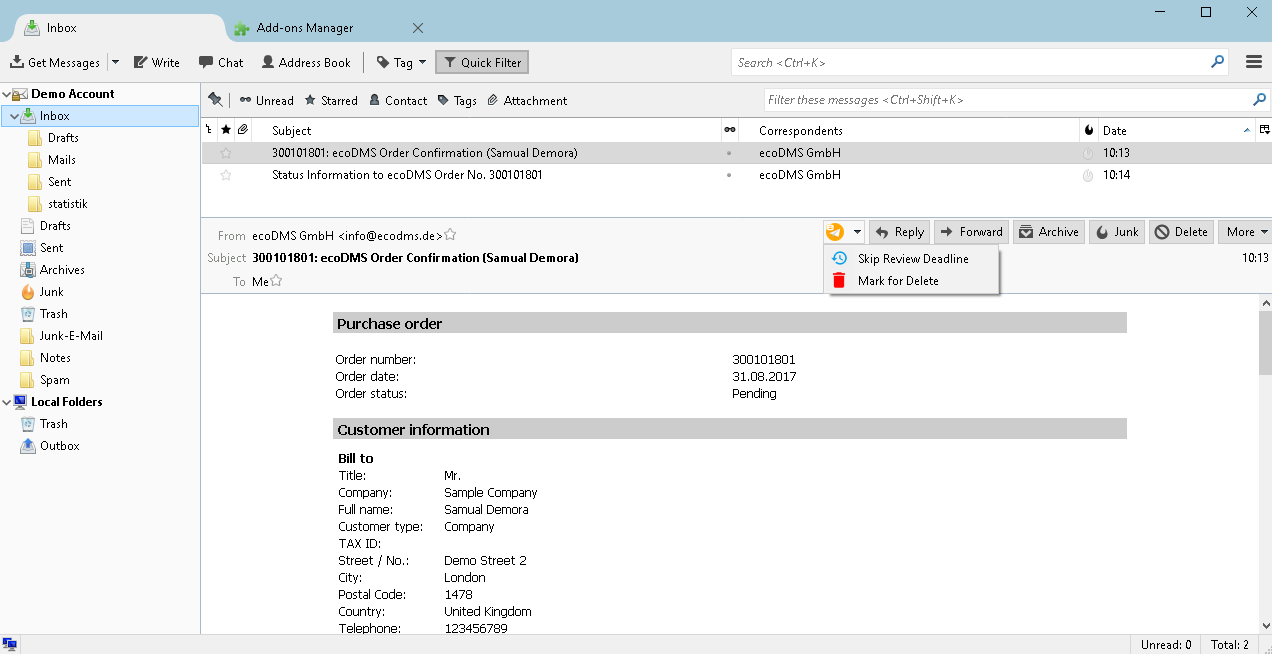The width and height of the screenshot is (1272, 654).
Task: Open the Archives folder
Action: pos(62,270)
